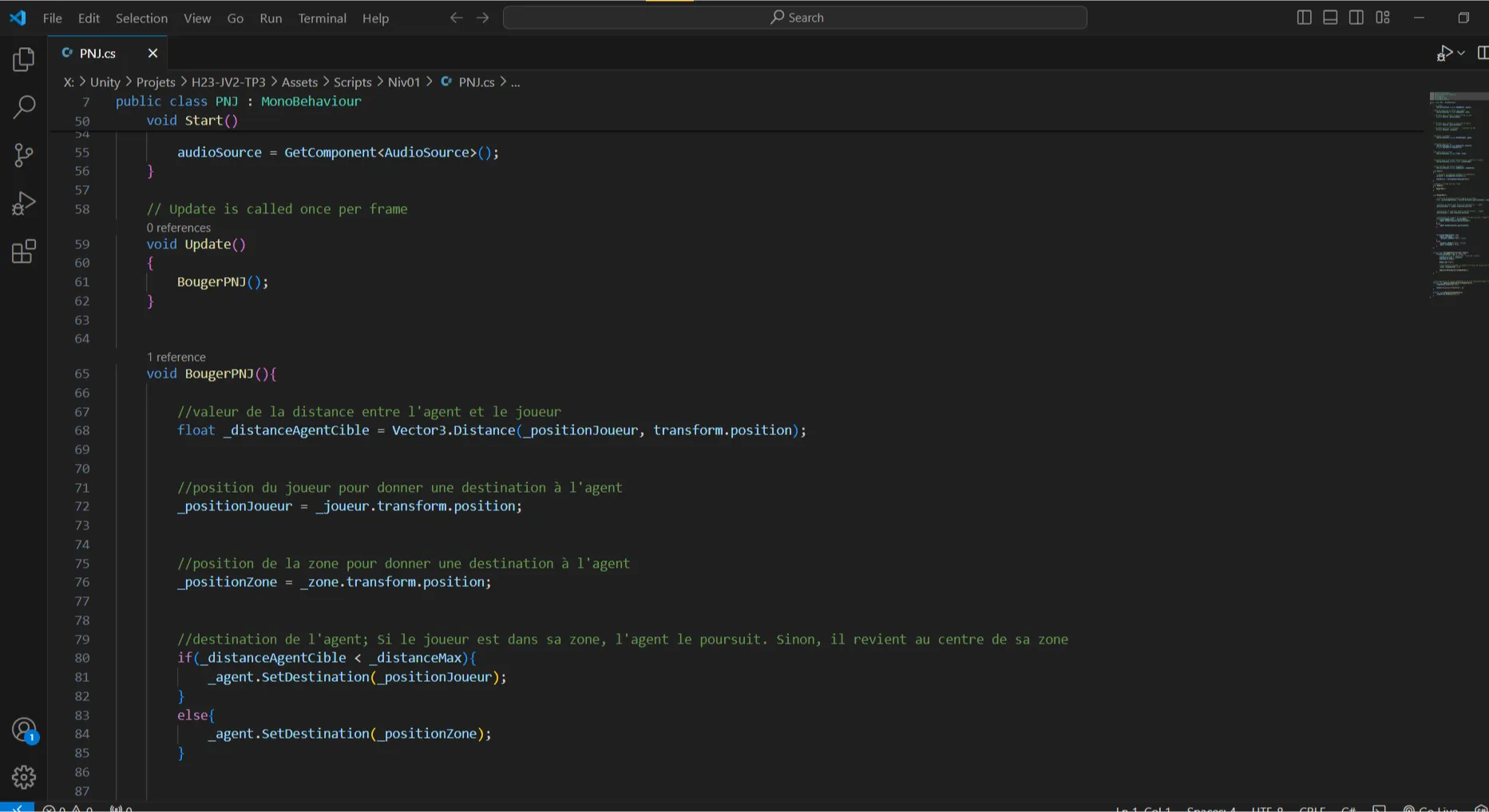Screen dimensions: 1489x812
Task: Toggle the bottom panel visibility
Action: coord(1329,17)
